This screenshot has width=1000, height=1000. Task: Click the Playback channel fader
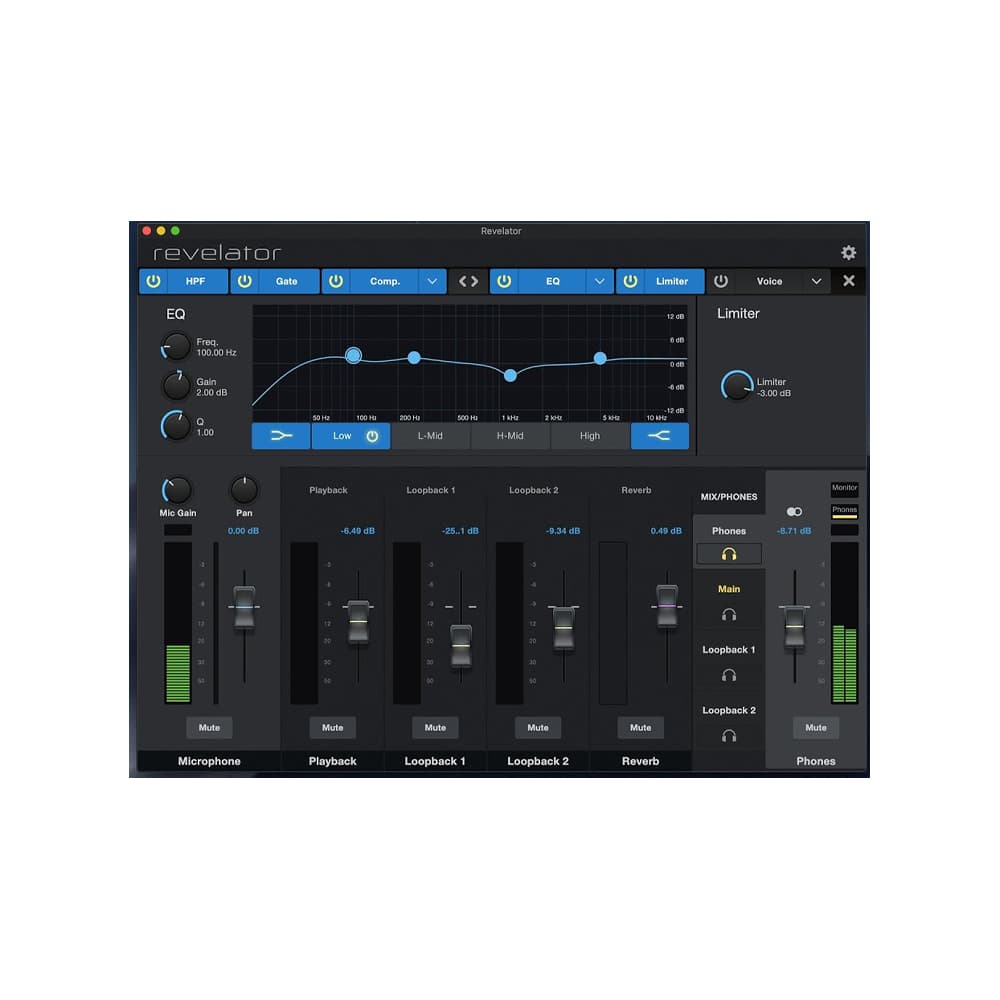pos(358,621)
